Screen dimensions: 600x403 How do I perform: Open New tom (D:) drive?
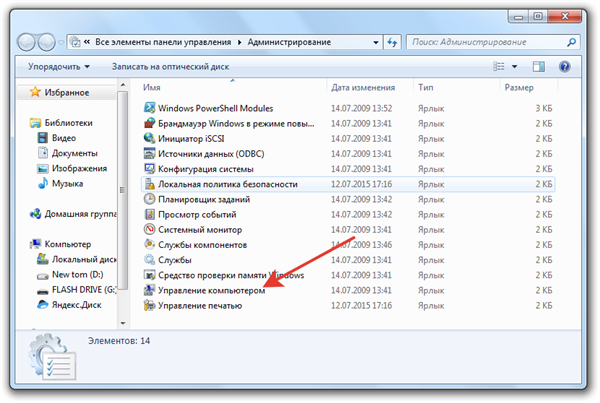point(78,274)
